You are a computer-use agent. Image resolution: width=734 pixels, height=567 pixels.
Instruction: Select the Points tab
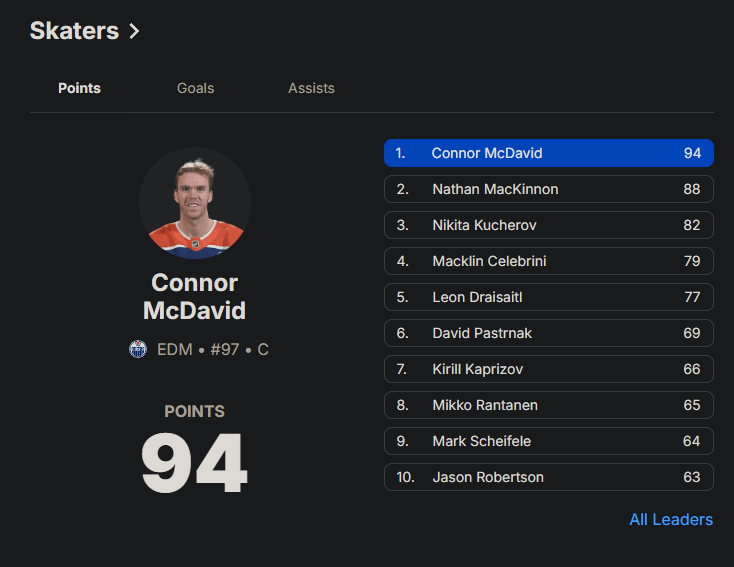(x=79, y=88)
